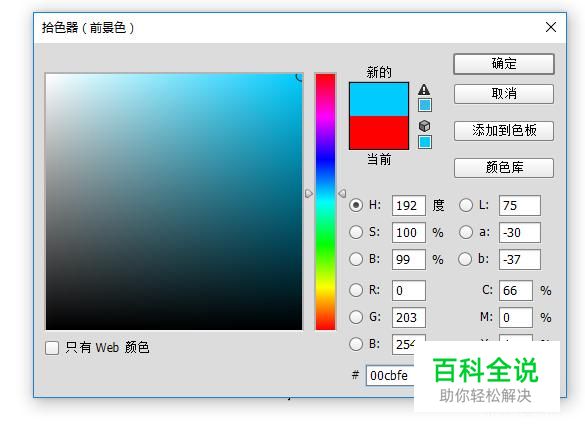Click the current color preview (red)
This screenshot has width=585, height=437.
click(x=379, y=132)
